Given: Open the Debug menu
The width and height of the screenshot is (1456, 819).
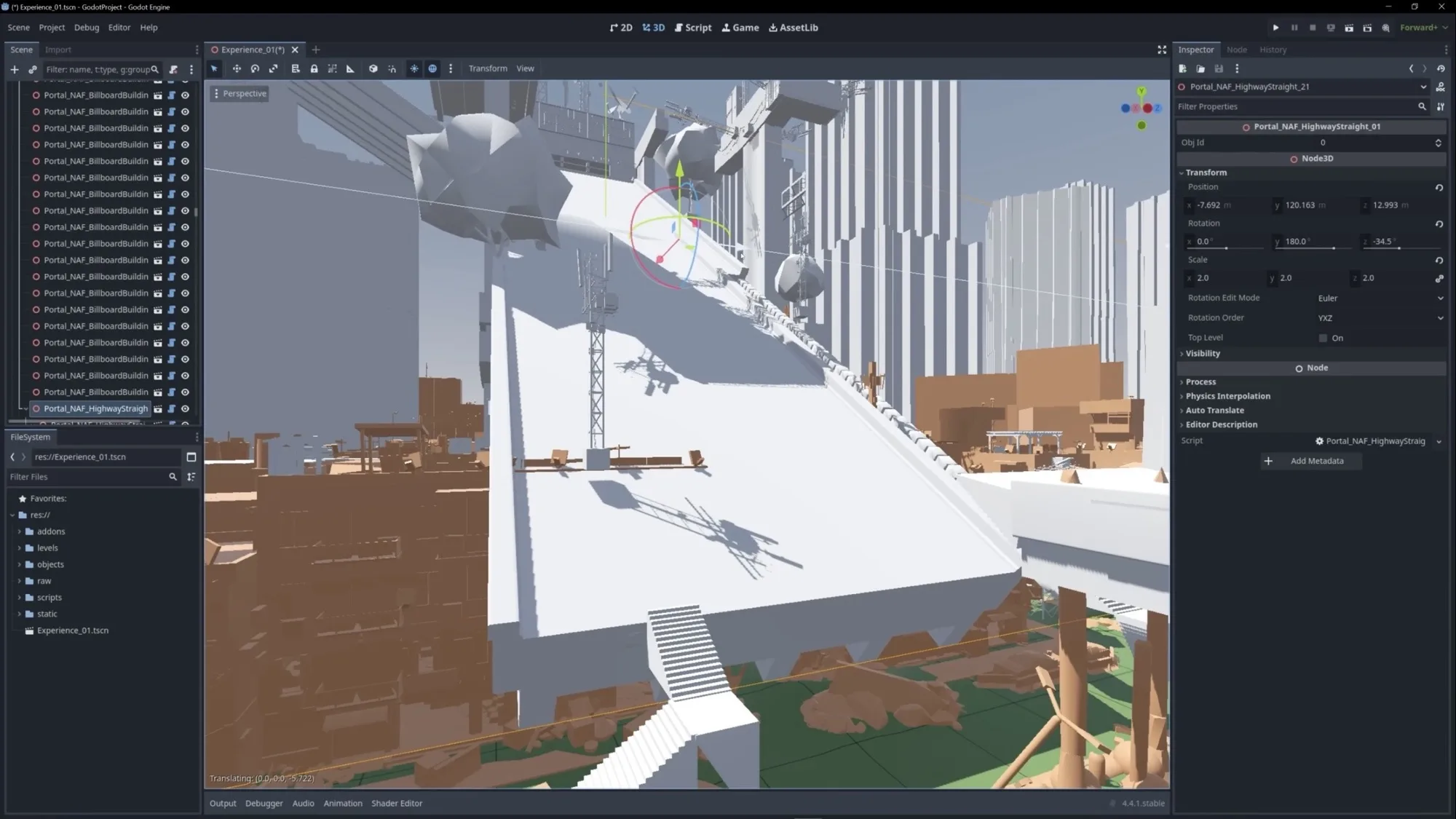Looking at the screenshot, I should point(86,28).
